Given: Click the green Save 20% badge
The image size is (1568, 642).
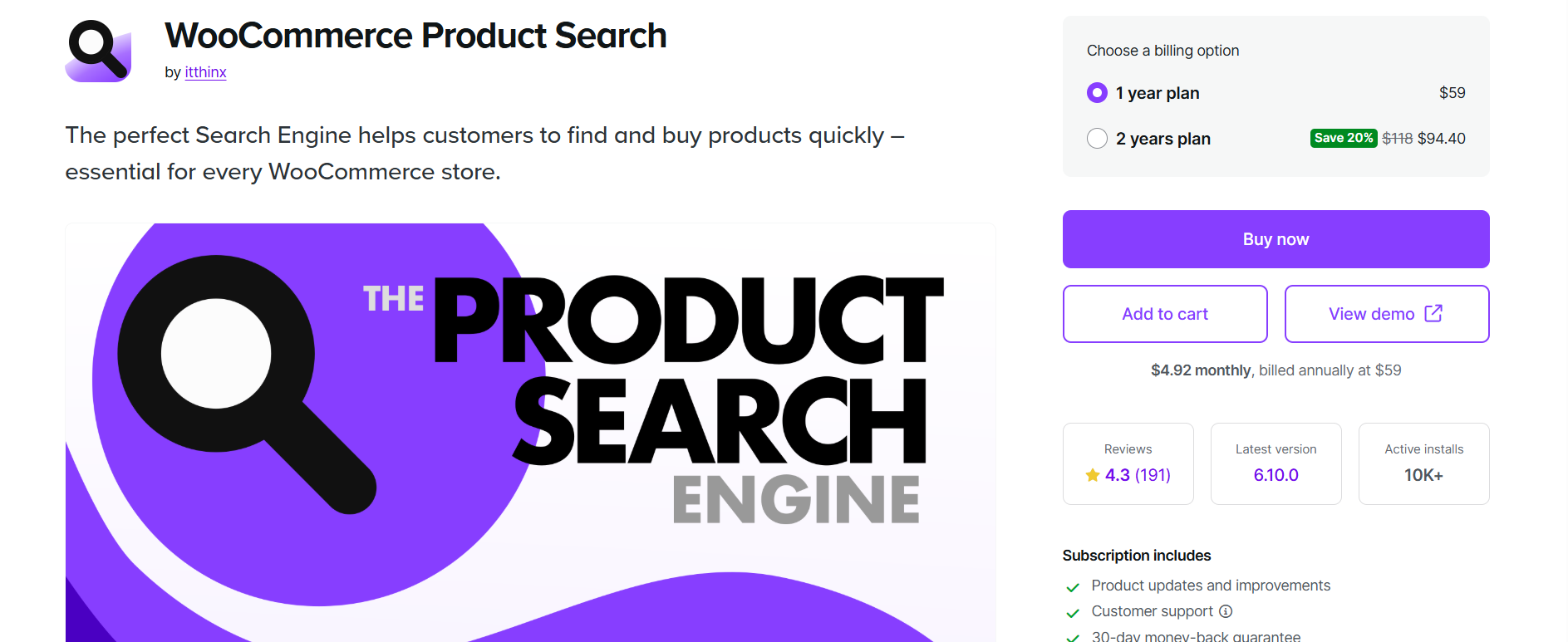Looking at the screenshot, I should point(1343,138).
